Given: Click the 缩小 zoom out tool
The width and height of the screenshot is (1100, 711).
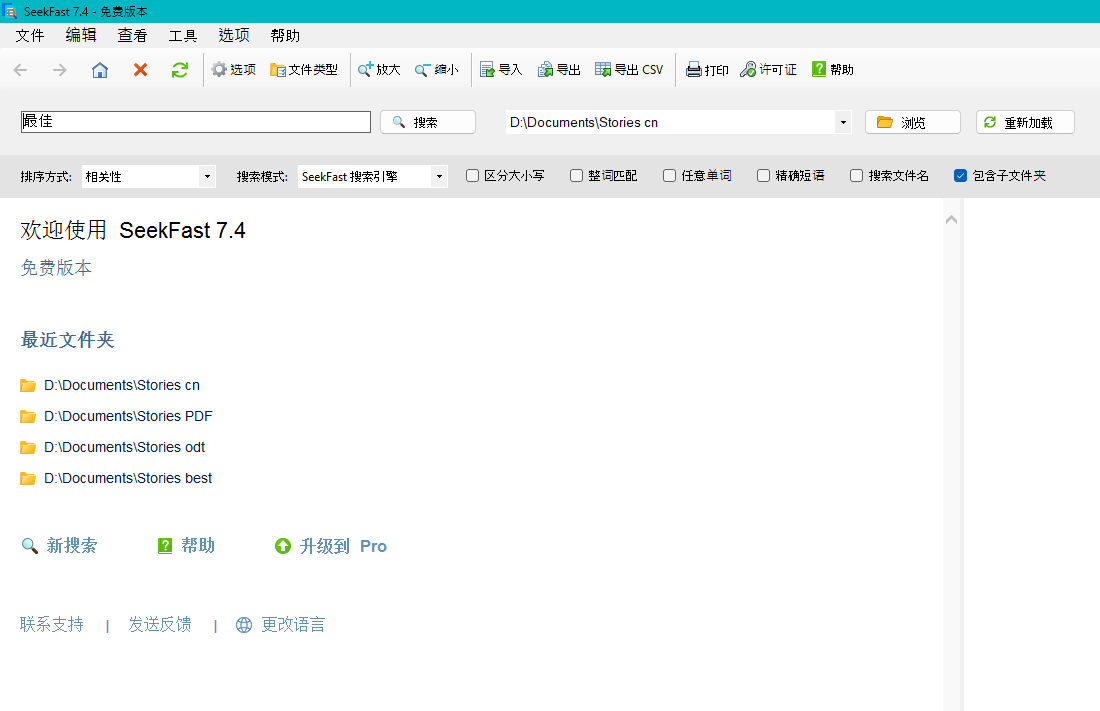Looking at the screenshot, I should (436, 69).
